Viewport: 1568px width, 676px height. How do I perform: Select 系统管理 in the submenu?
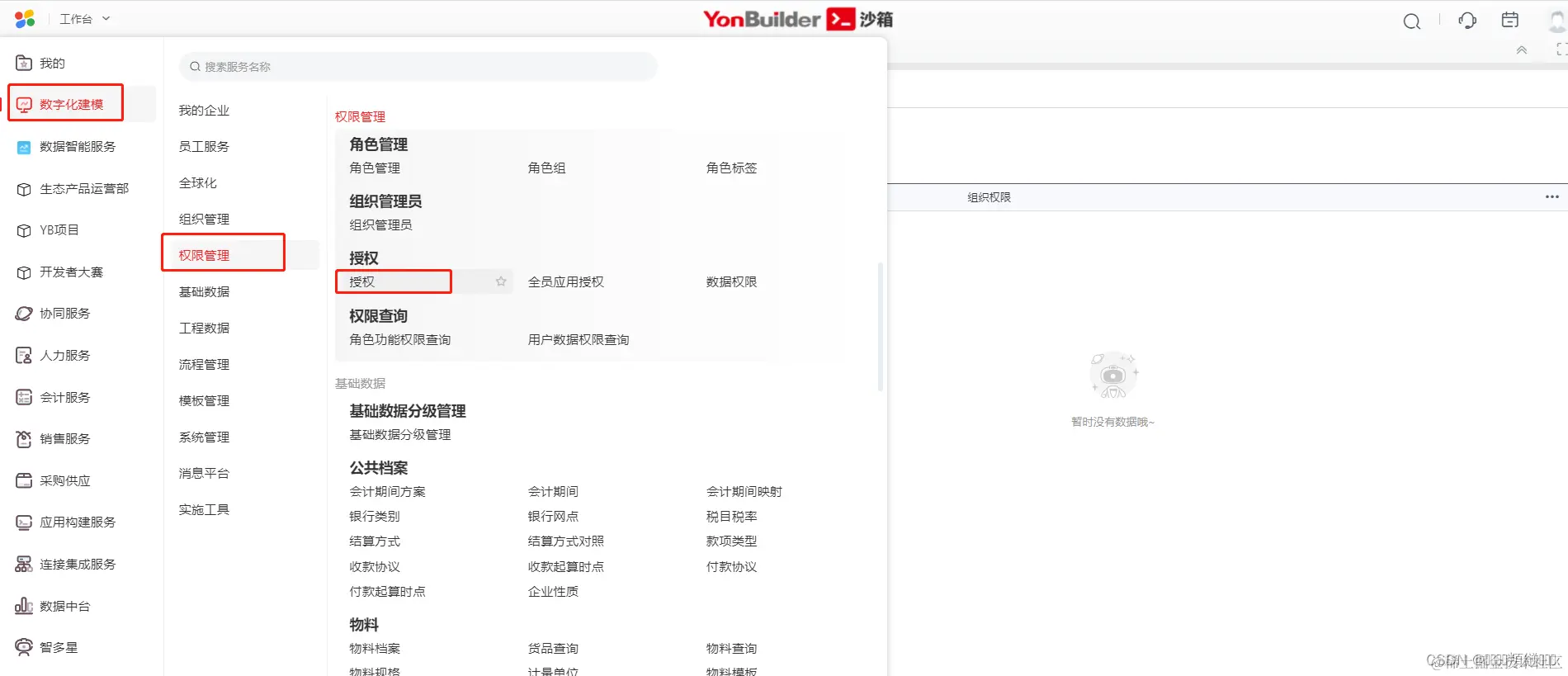pos(204,437)
